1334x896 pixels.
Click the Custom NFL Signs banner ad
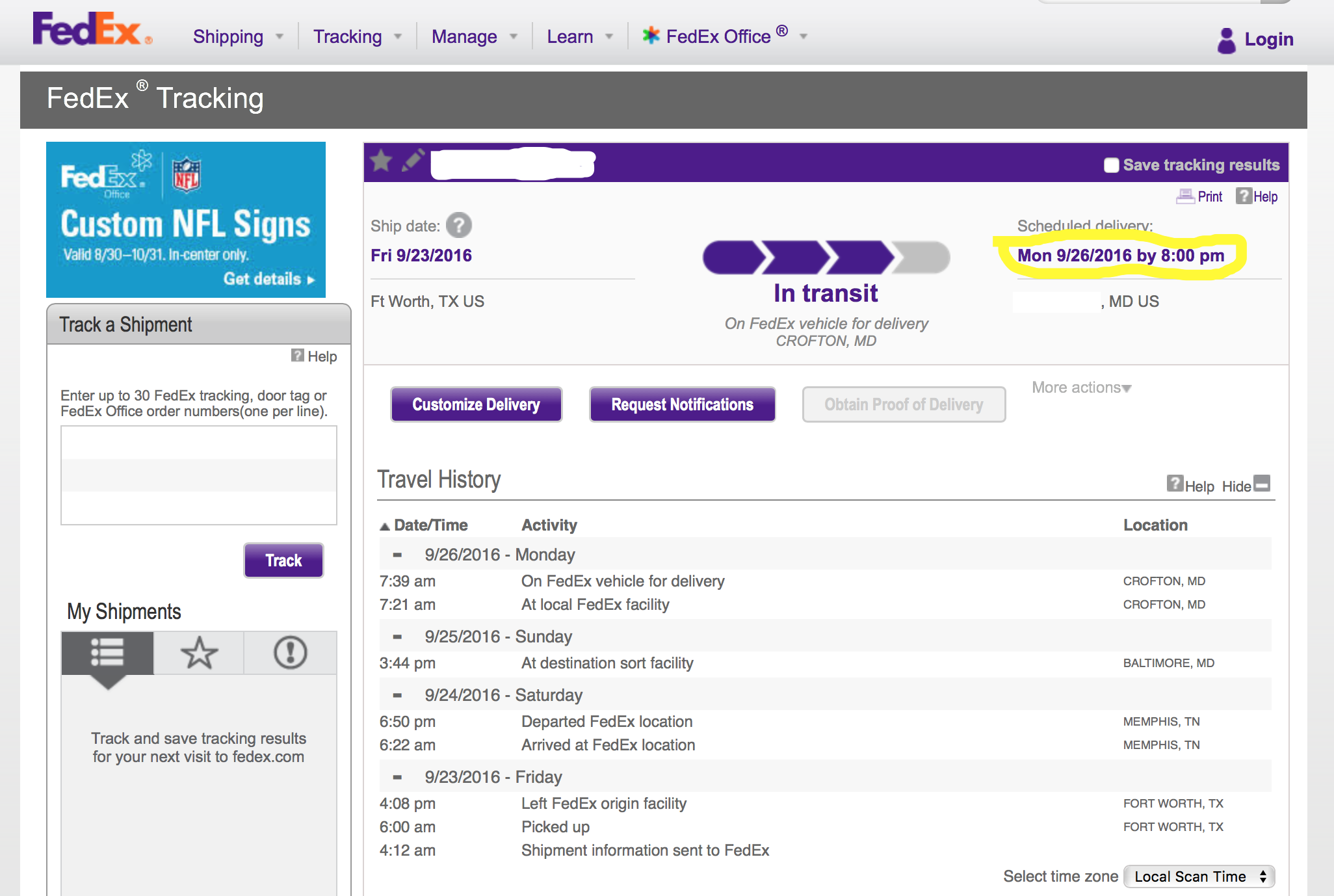pos(186,220)
